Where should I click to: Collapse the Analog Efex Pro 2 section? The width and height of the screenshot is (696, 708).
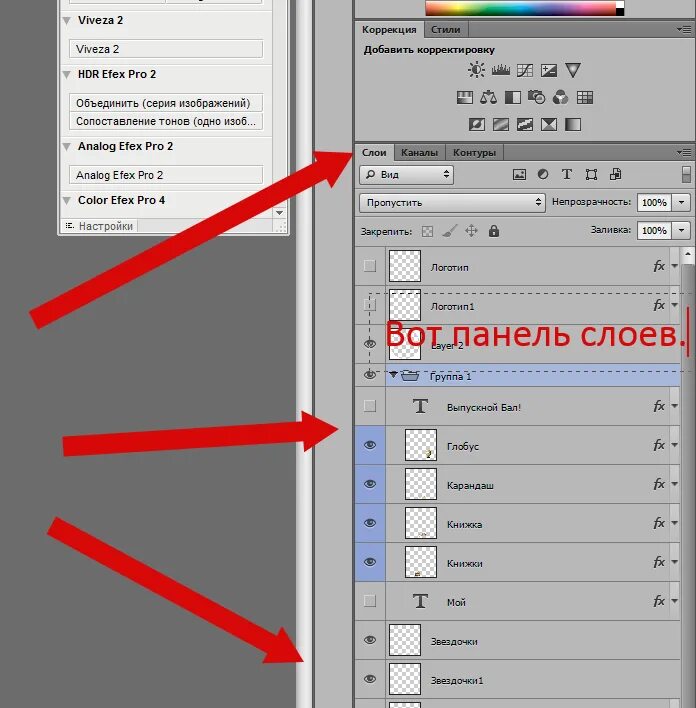point(67,147)
